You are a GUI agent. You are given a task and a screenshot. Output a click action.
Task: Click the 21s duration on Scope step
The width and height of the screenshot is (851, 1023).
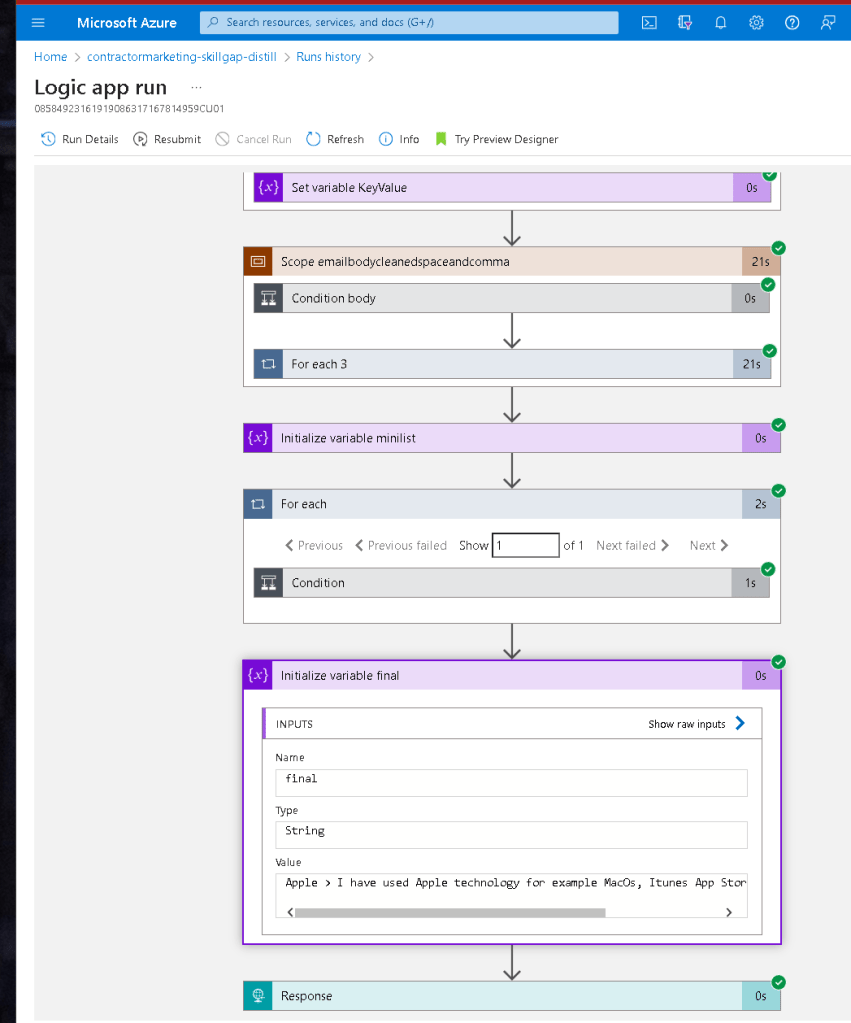pyautogui.click(x=761, y=262)
